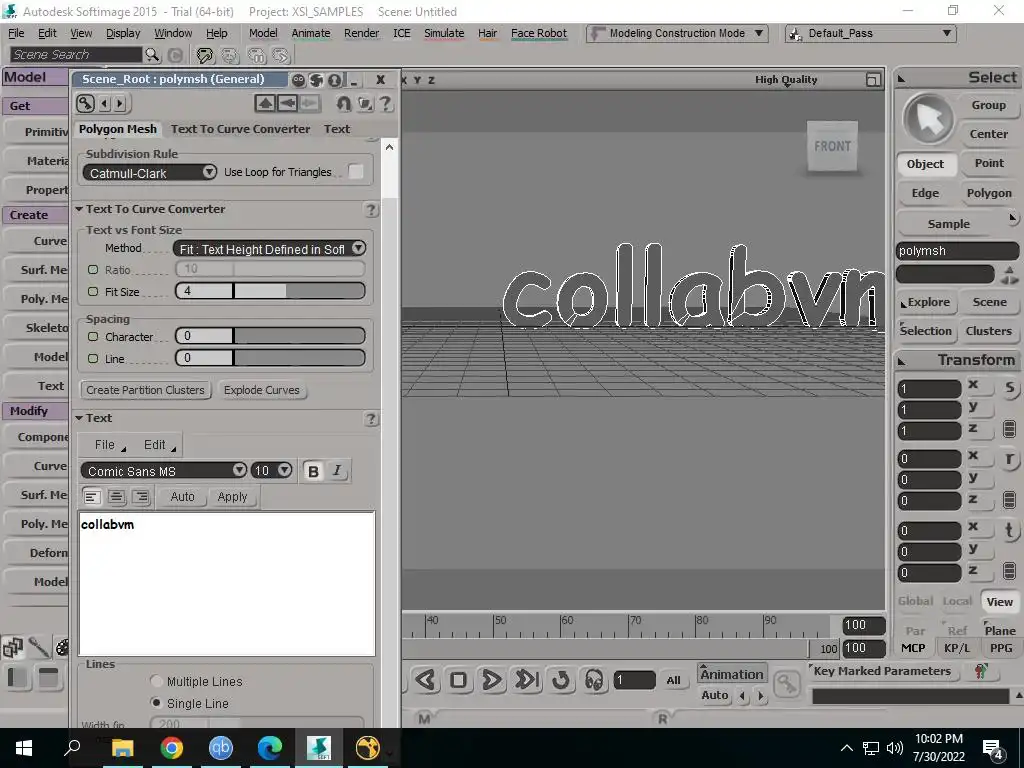This screenshot has width=1024, height=768.
Task: Click Explode Curves button
Action: click(261, 390)
